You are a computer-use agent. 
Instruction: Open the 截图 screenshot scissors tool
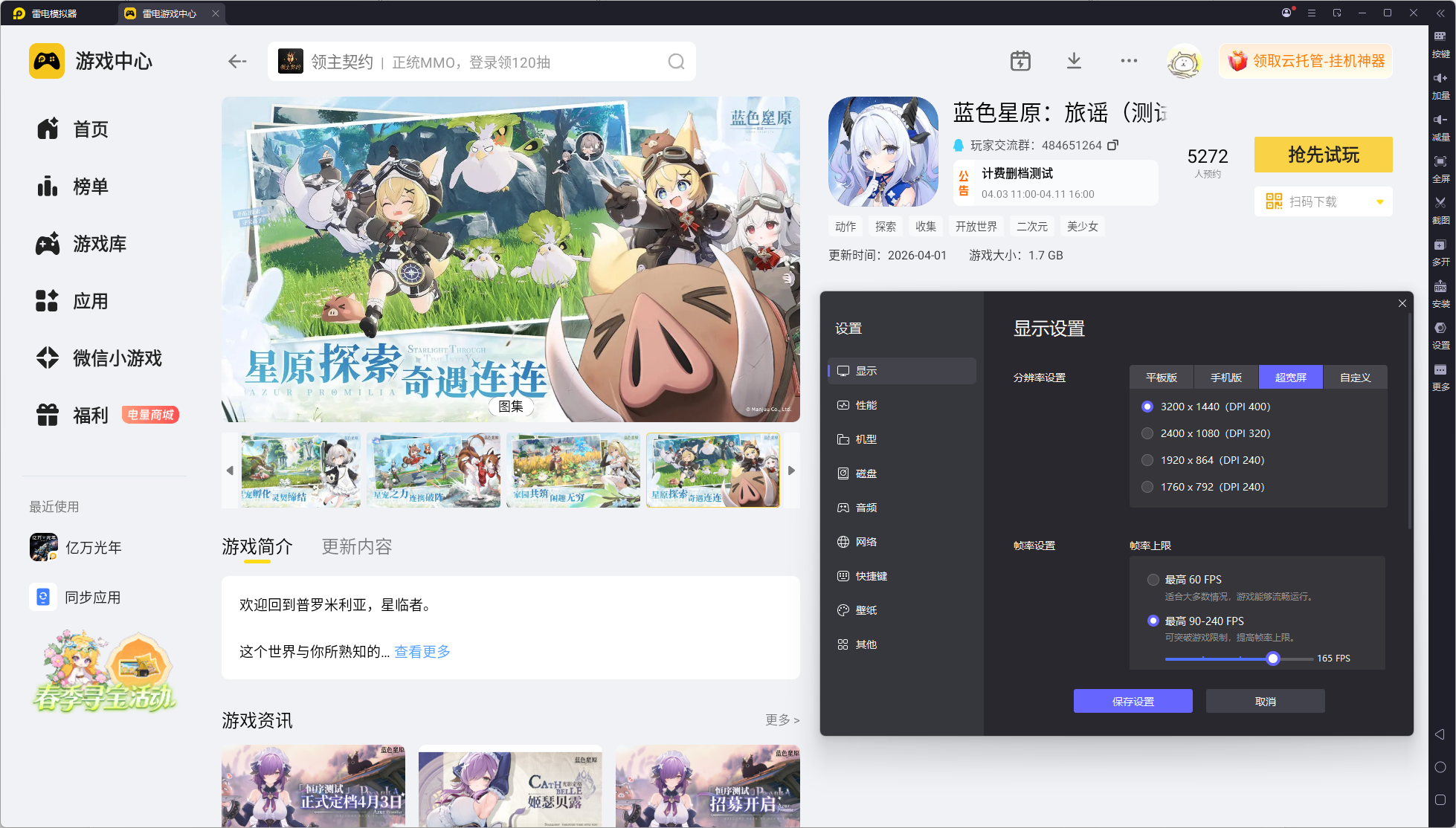coord(1440,203)
